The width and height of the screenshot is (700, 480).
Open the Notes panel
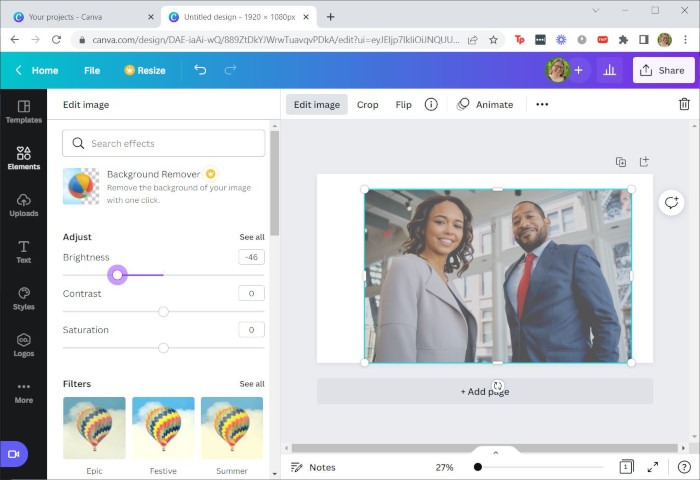point(313,467)
